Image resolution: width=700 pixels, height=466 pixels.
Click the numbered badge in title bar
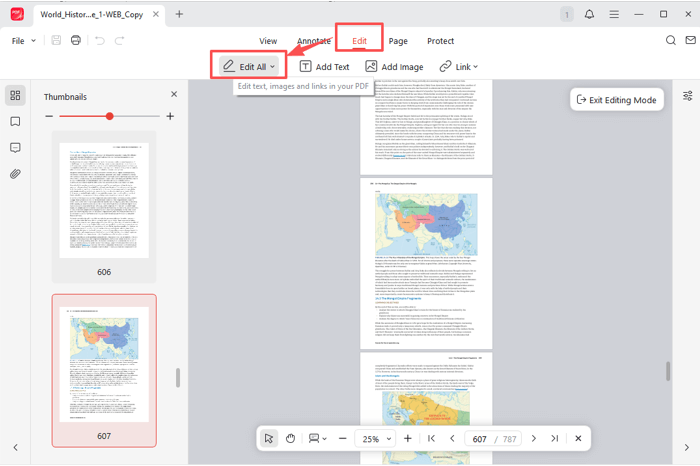(567, 15)
